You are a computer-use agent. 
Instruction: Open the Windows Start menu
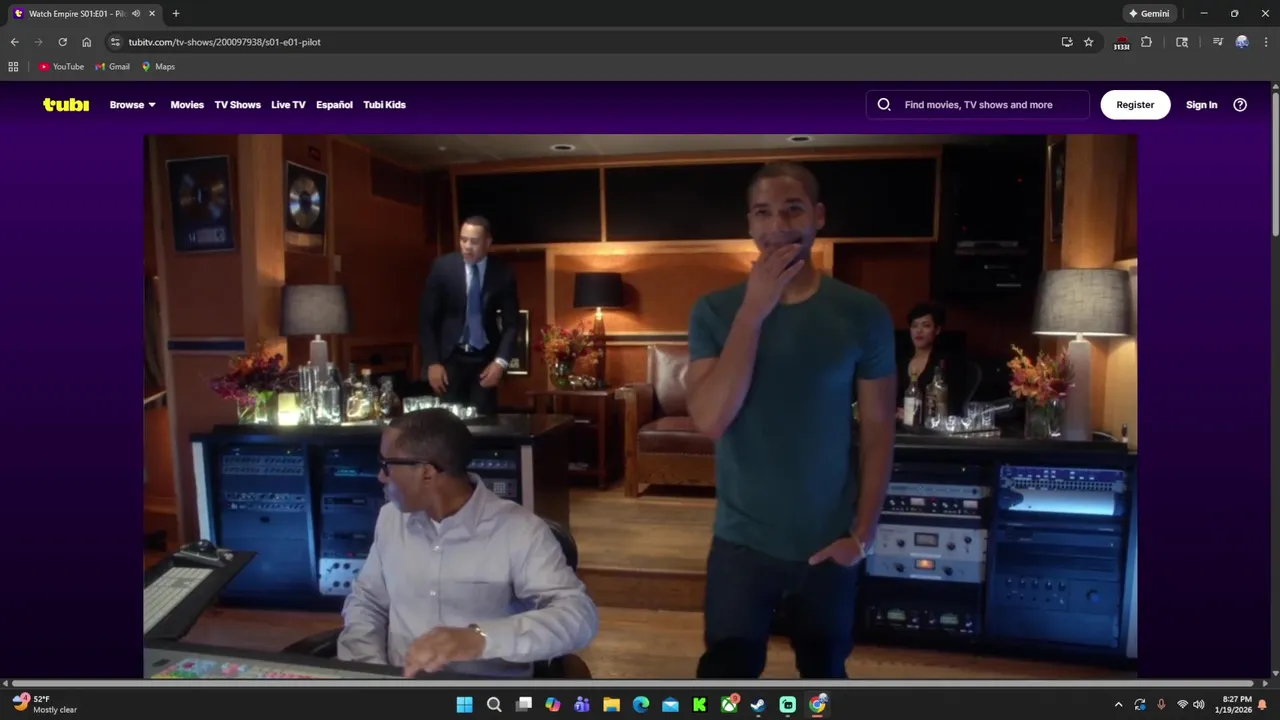click(x=464, y=704)
